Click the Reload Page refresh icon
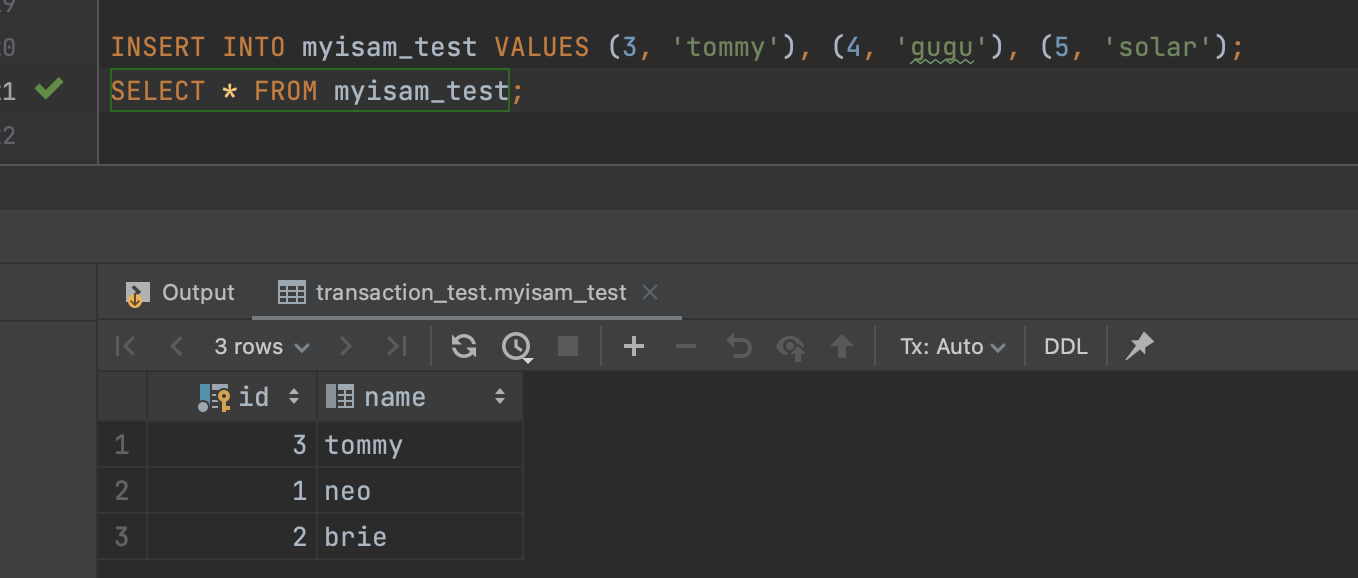The image size is (1358, 578). 464,346
